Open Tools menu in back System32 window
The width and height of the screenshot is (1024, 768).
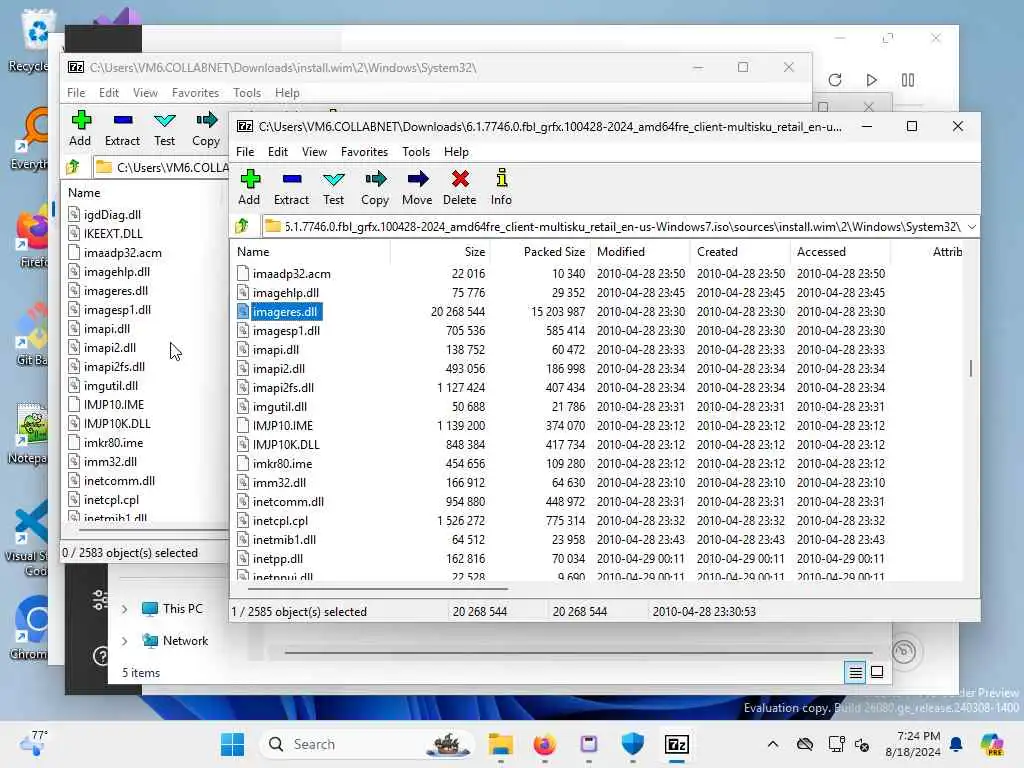tap(247, 93)
